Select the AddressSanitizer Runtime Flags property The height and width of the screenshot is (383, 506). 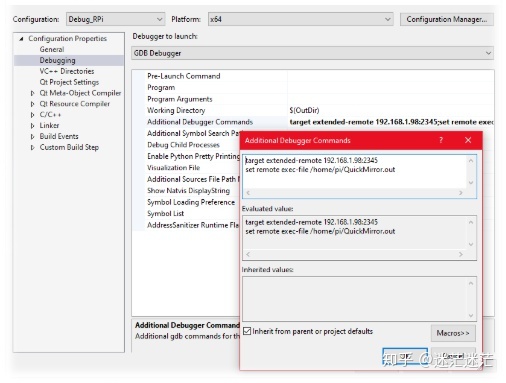click(193, 225)
